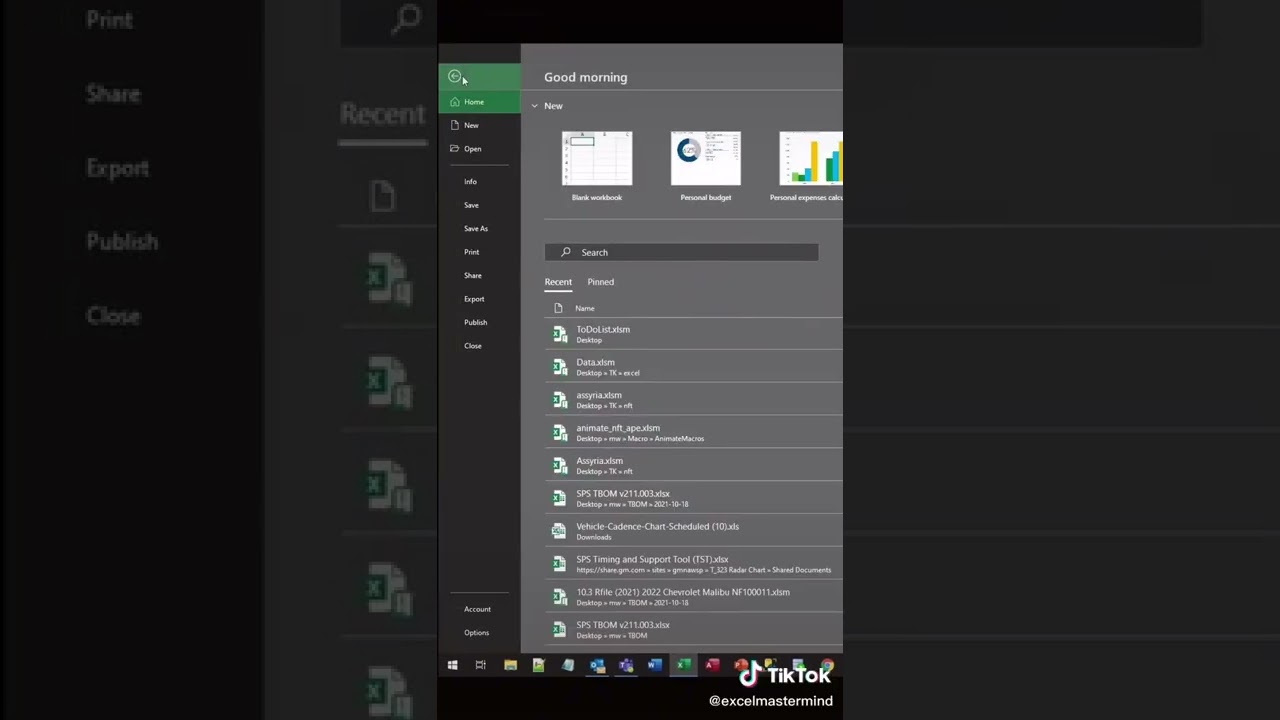Choose Save As in the backstage menu
This screenshot has width=1280, height=720.
pos(476,229)
